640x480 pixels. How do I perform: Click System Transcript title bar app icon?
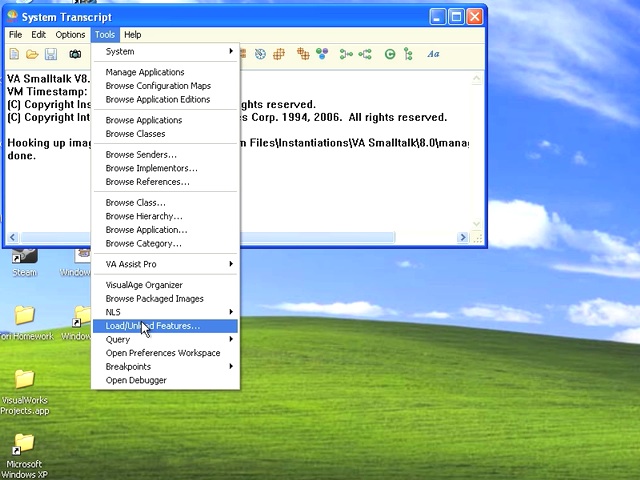click(12, 17)
